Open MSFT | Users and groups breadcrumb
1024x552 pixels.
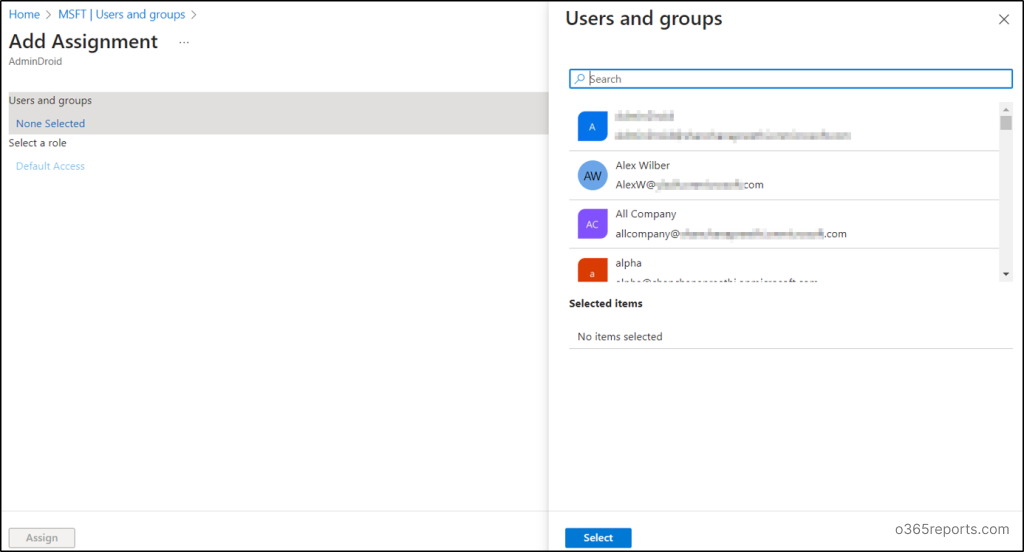tap(121, 14)
